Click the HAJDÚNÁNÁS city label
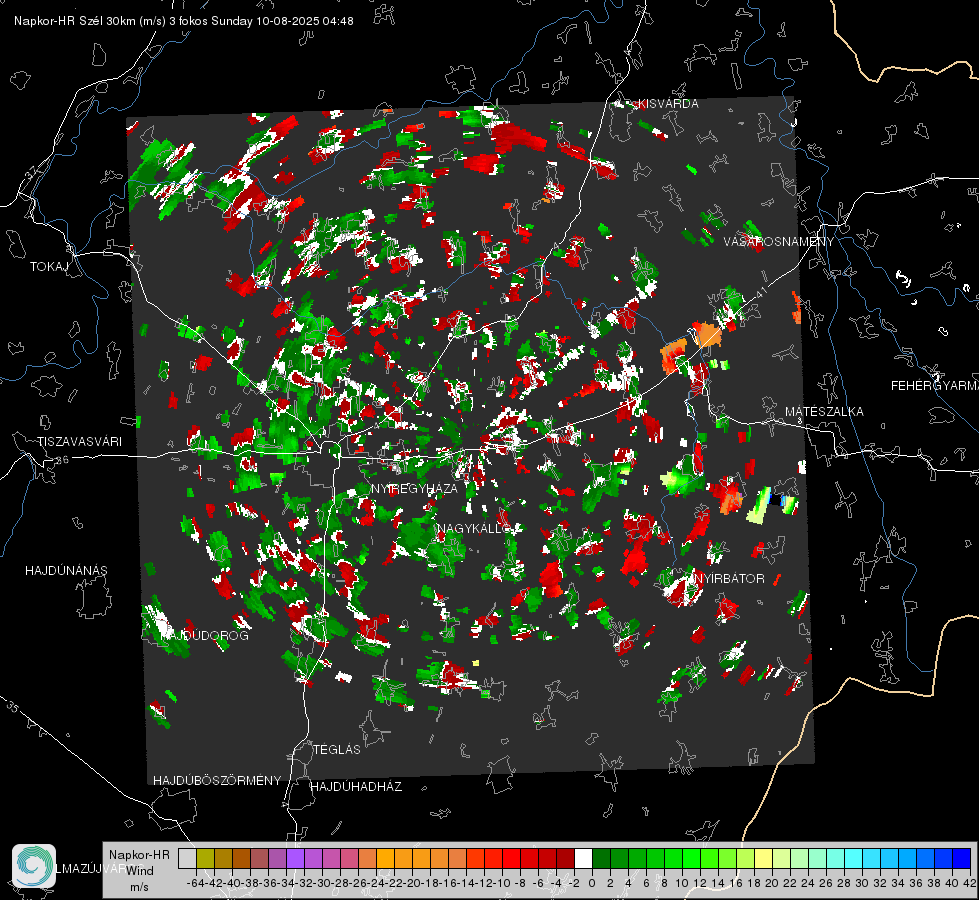This screenshot has width=979, height=900. coord(66,570)
